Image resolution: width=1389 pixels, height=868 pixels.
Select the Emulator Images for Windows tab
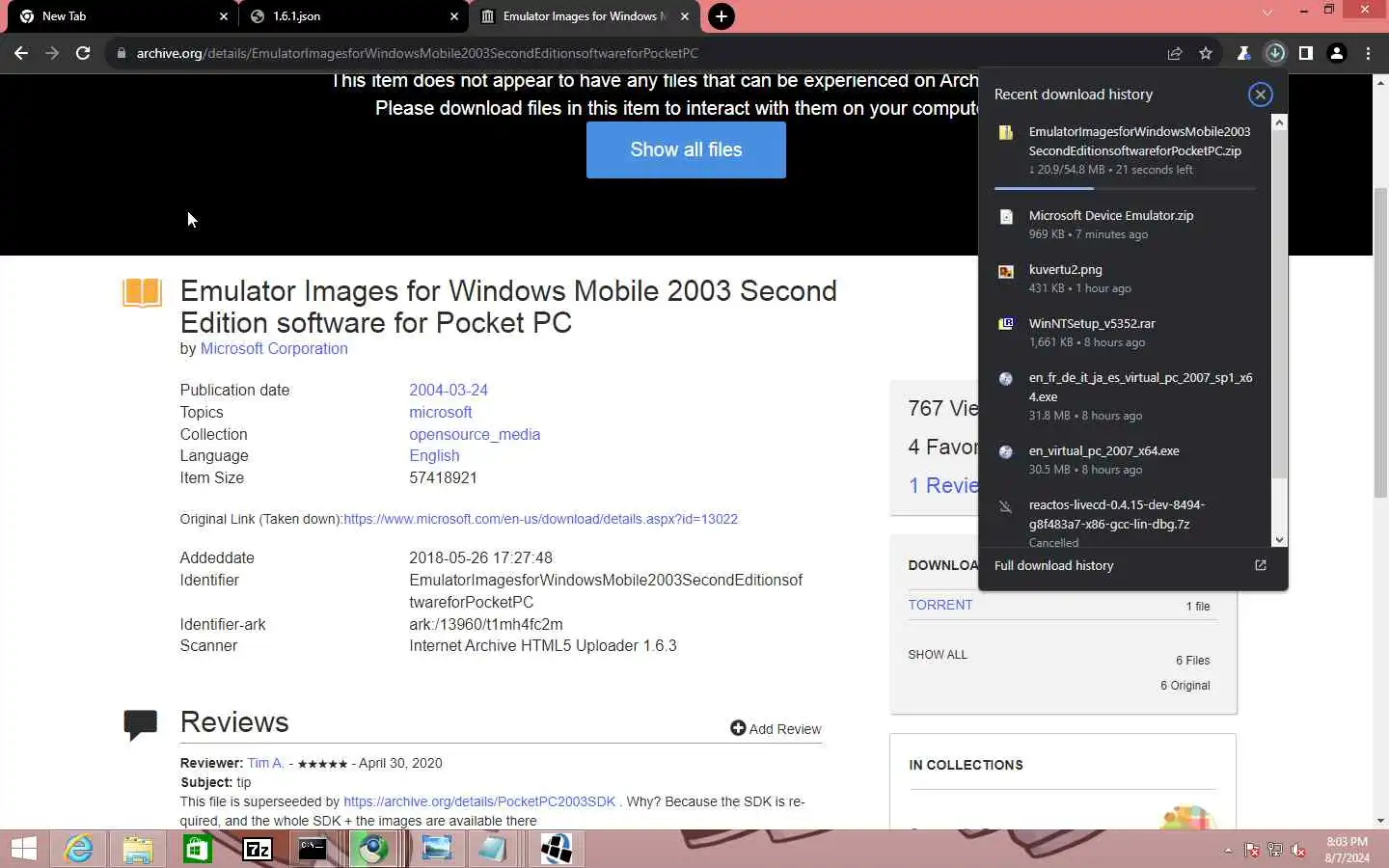tap(586, 16)
